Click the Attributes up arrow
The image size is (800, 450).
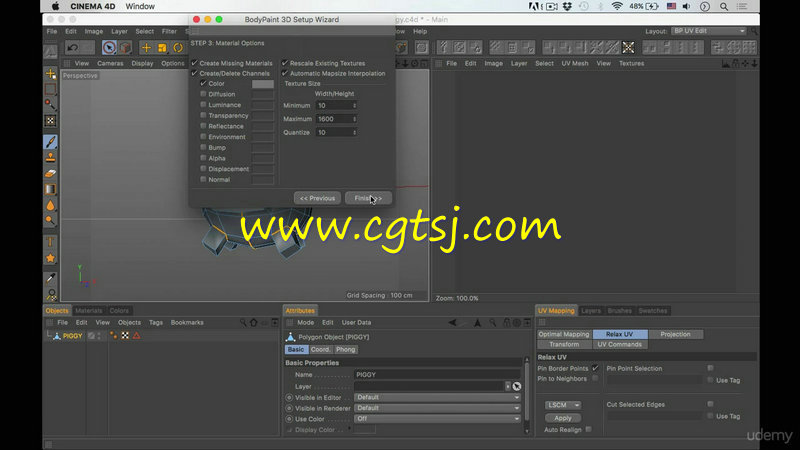point(477,322)
